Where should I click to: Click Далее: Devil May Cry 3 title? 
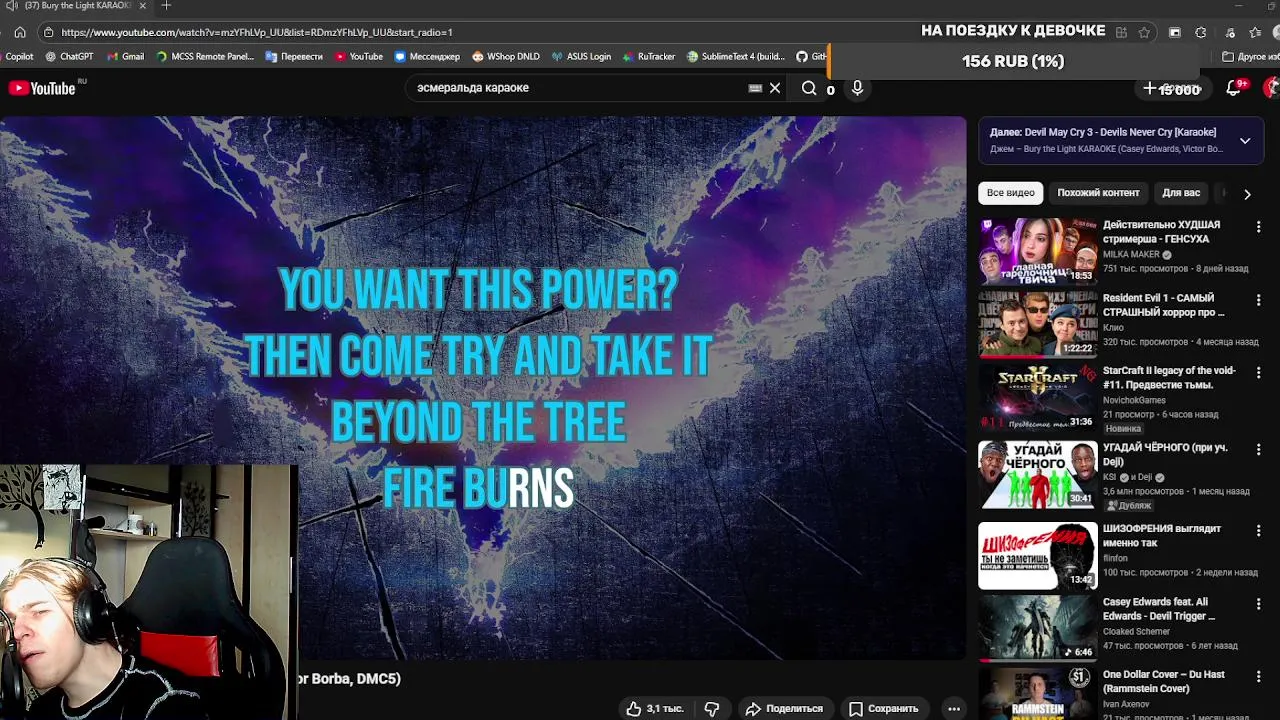pyautogui.click(x=1103, y=132)
